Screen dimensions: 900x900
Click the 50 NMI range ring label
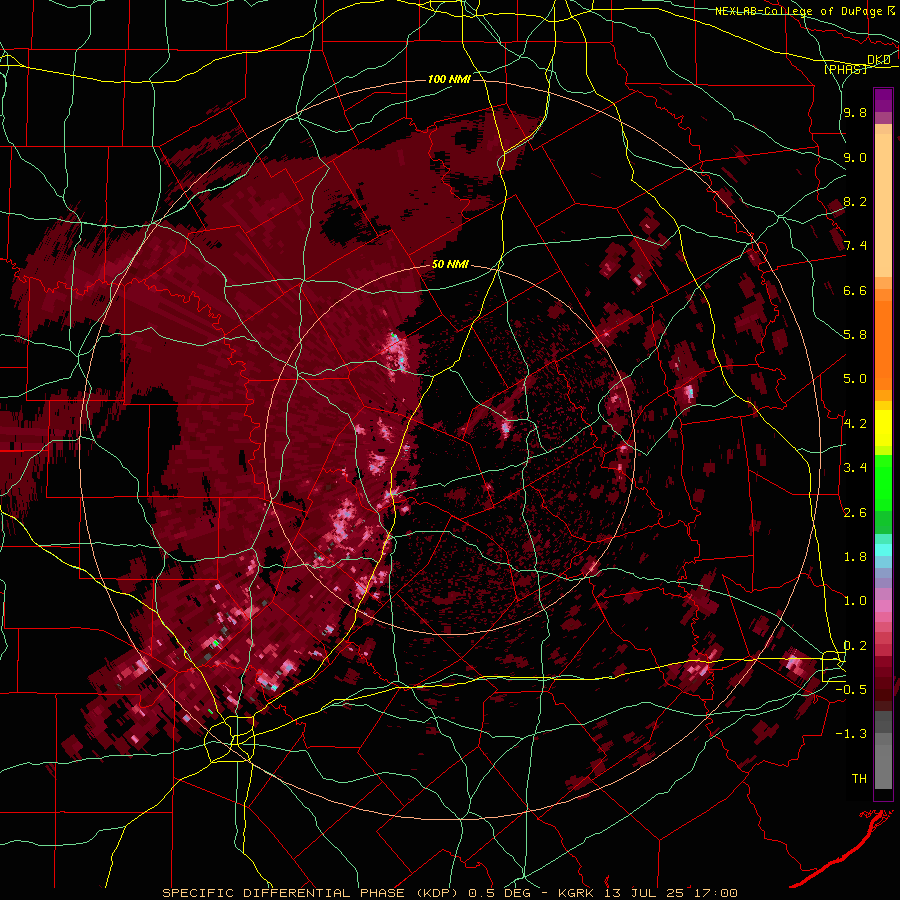[450, 265]
